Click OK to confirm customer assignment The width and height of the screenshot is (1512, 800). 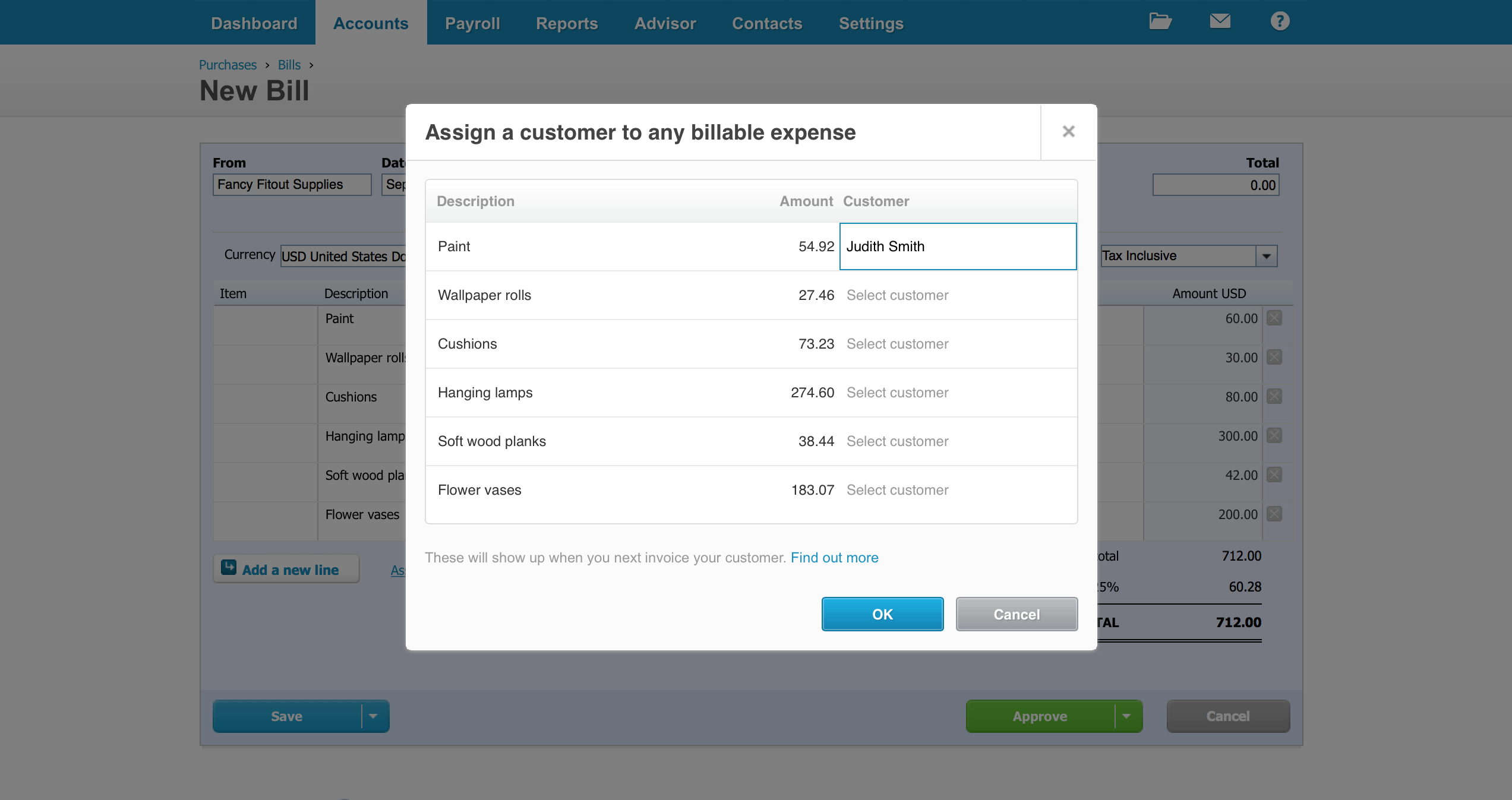(882, 614)
